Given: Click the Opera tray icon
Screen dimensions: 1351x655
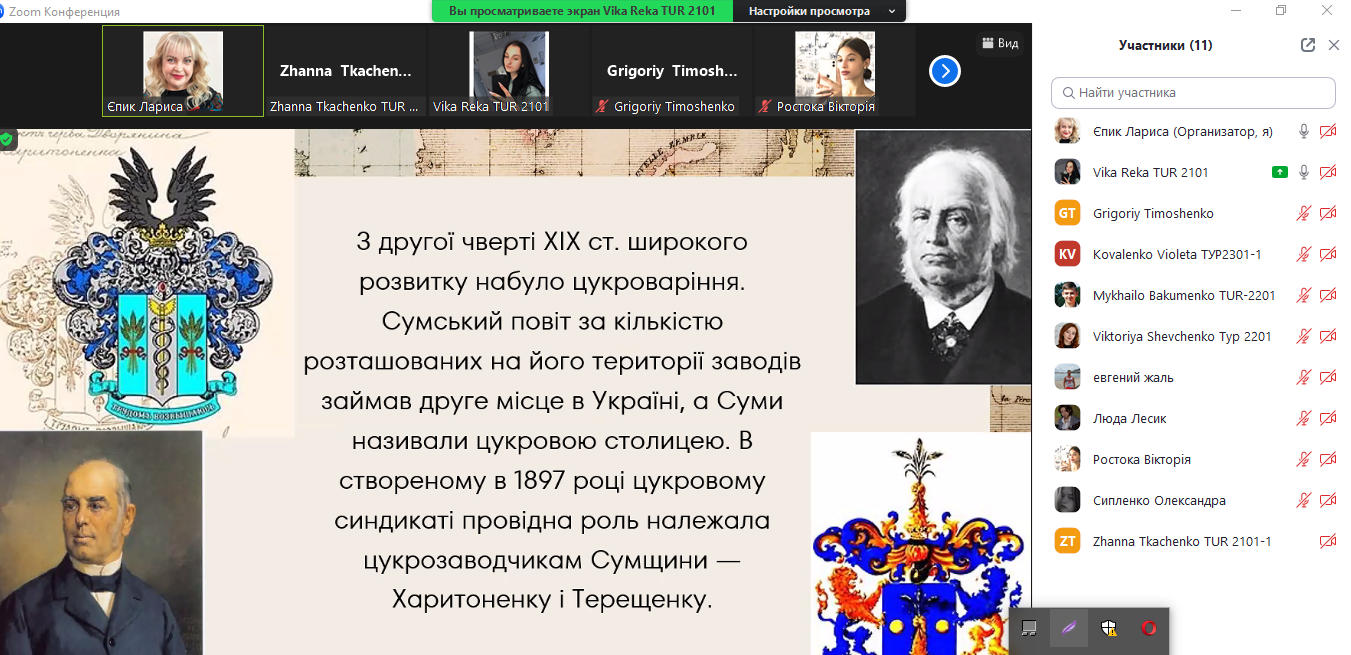Looking at the screenshot, I should tap(1148, 628).
